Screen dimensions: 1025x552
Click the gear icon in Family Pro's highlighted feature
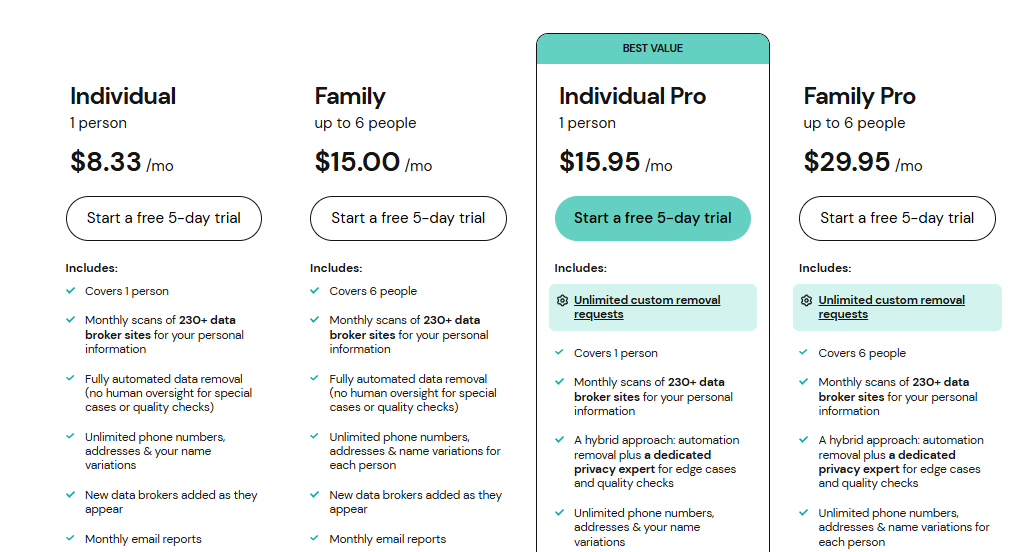(806, 300)
